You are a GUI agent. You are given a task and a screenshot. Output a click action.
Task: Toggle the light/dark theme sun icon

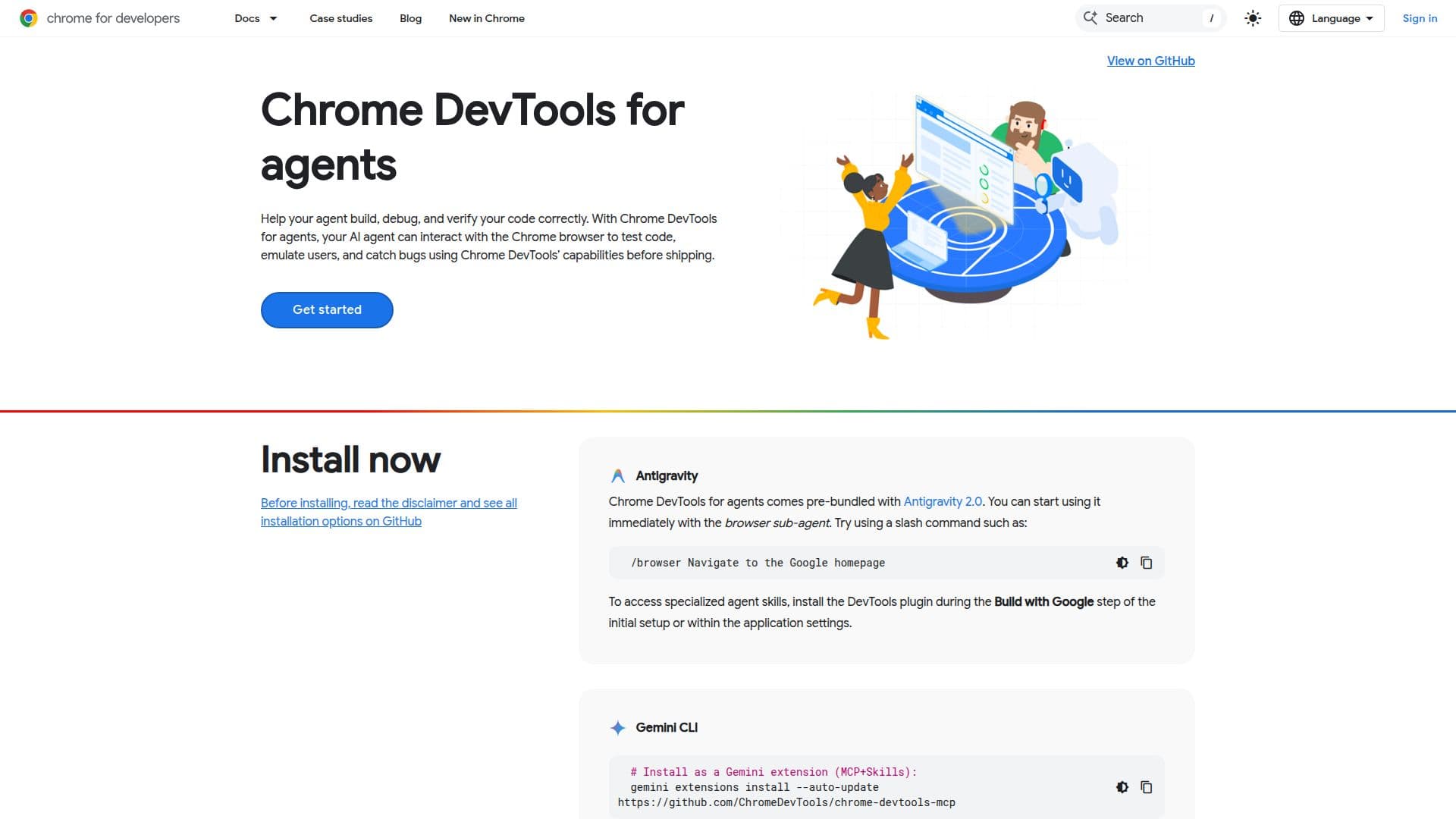(x=1253, y=18)
